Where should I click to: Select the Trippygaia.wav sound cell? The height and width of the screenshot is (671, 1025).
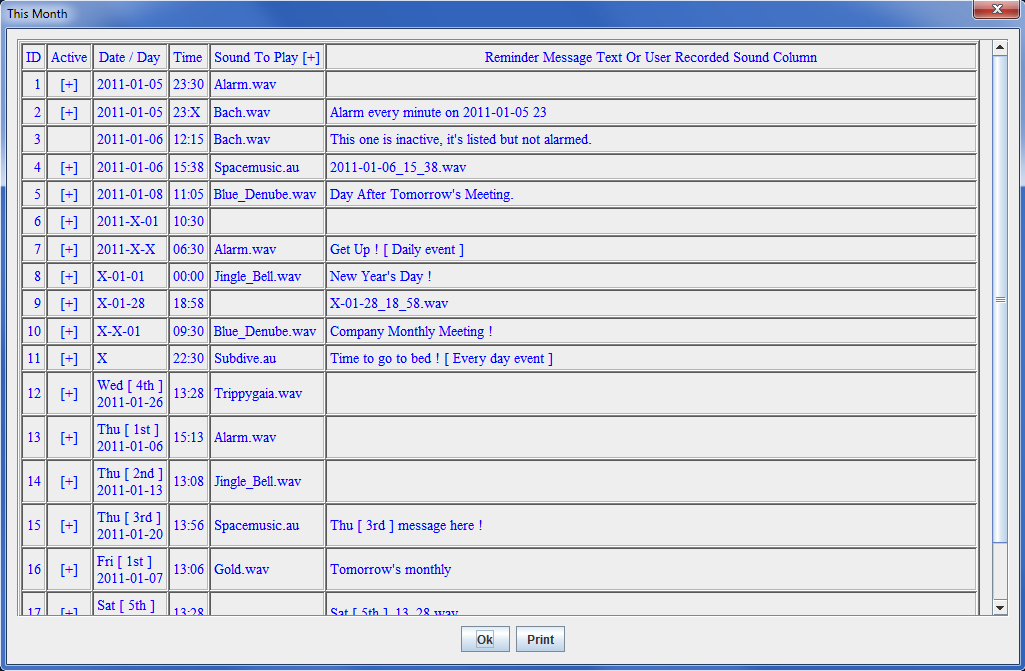coord(258,394)
